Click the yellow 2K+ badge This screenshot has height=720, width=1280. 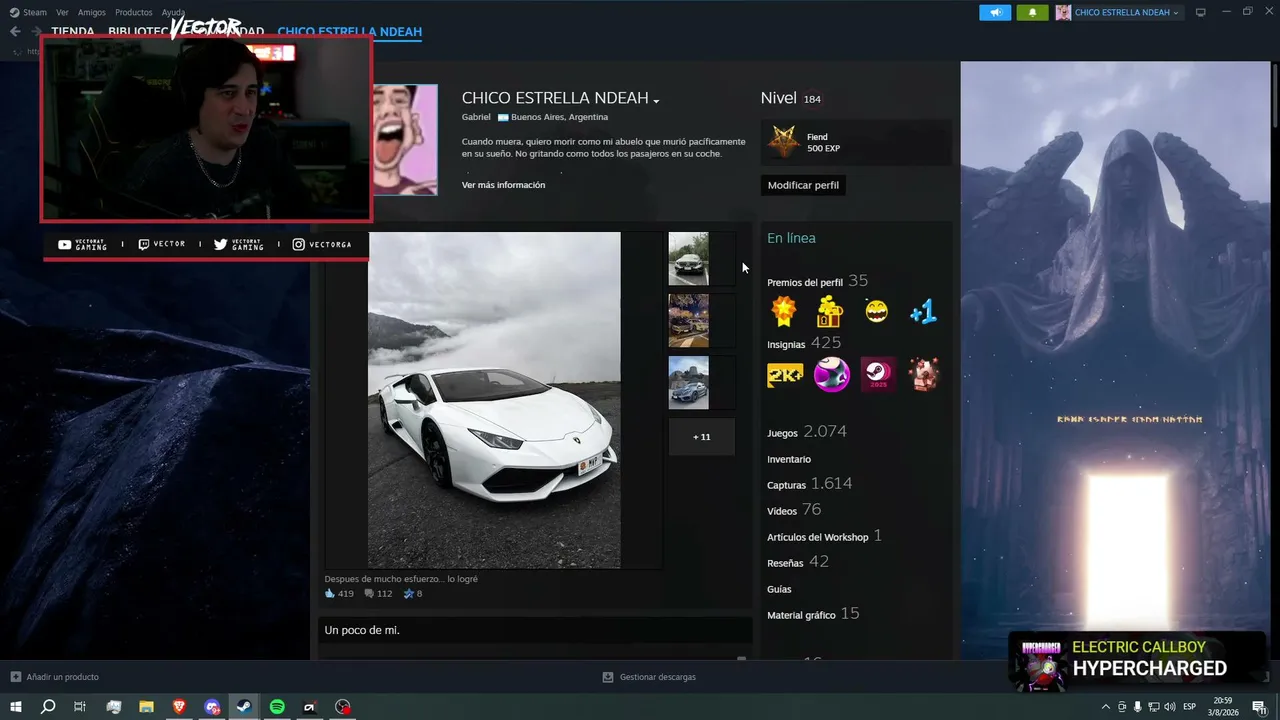(785, 375)
